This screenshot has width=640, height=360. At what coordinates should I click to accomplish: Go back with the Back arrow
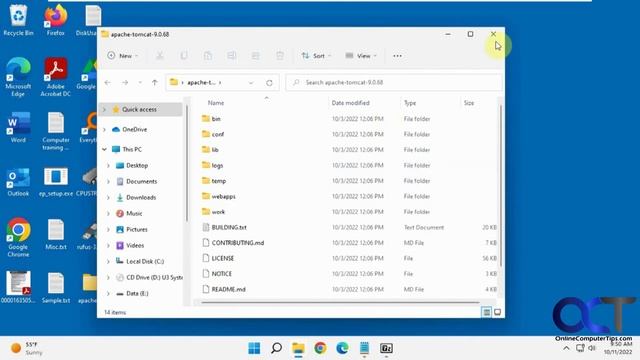coord(108,82)
